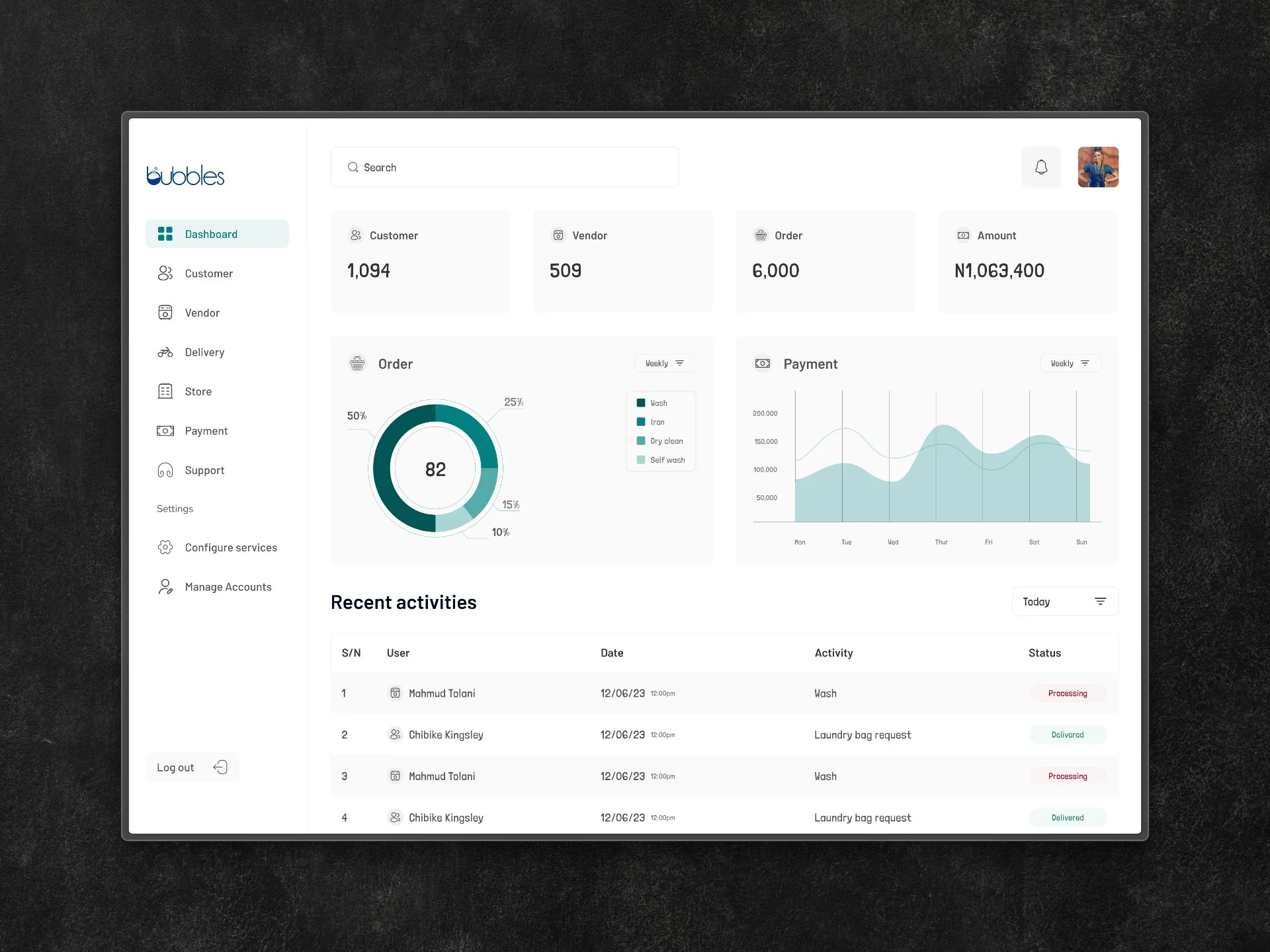Expand the Payment chart Weekly filter
Viewport: 1270px width, 952px height.
1070,363
